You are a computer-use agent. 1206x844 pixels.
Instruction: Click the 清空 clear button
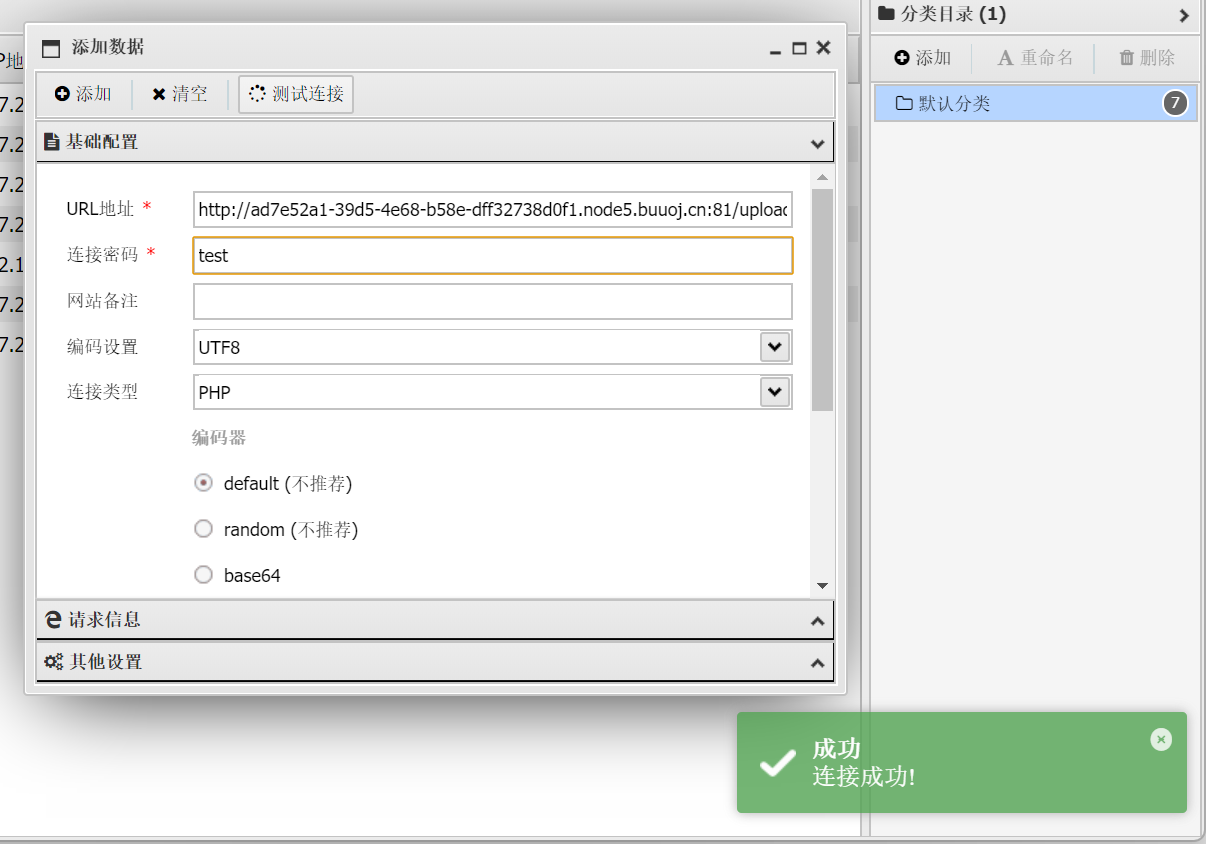point(180,94)
